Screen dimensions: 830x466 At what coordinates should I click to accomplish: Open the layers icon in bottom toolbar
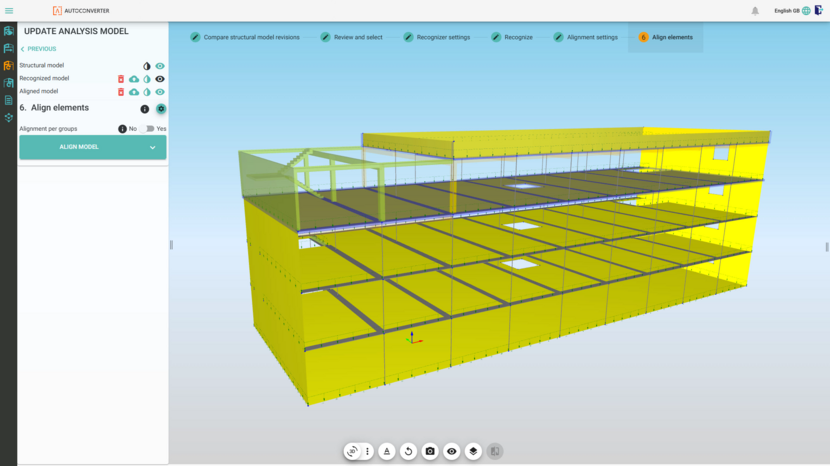(x=473, y=452)
